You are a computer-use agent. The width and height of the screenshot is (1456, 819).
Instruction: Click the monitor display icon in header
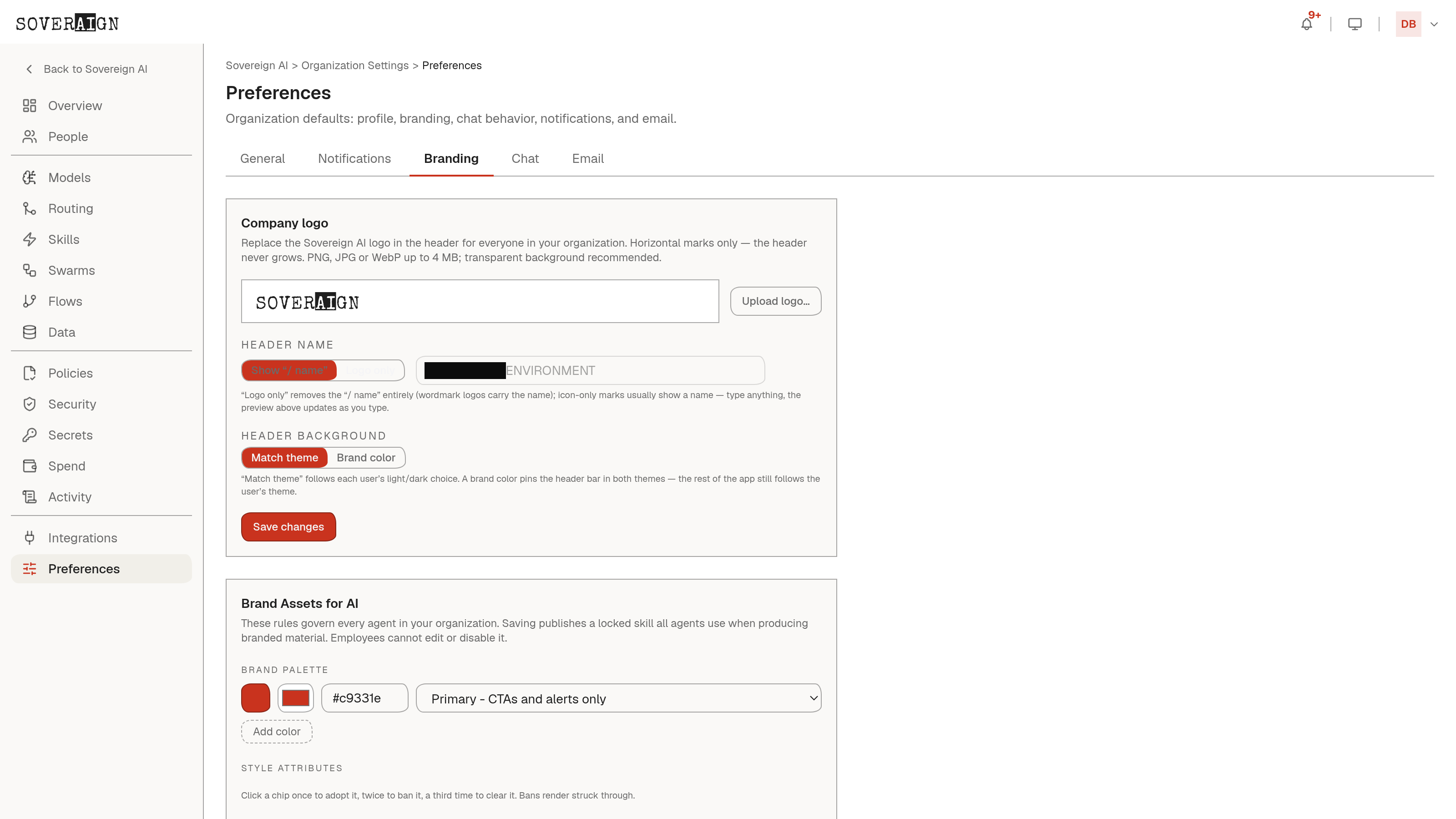1355,24
